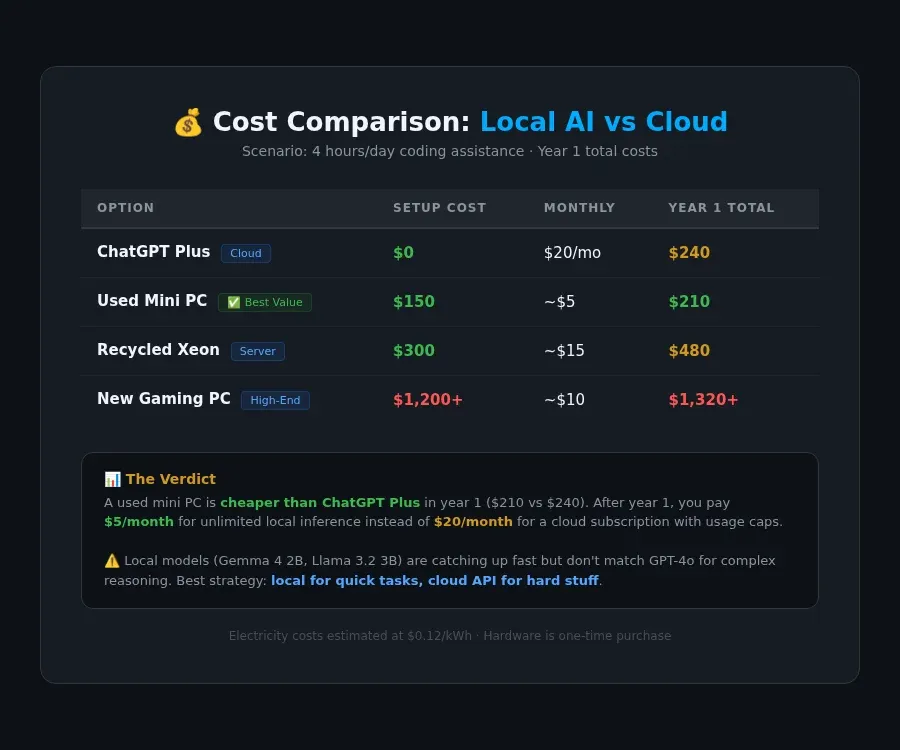Click the $240 year 1 total
The image size is (900, 750).
[x=689, y=252]
